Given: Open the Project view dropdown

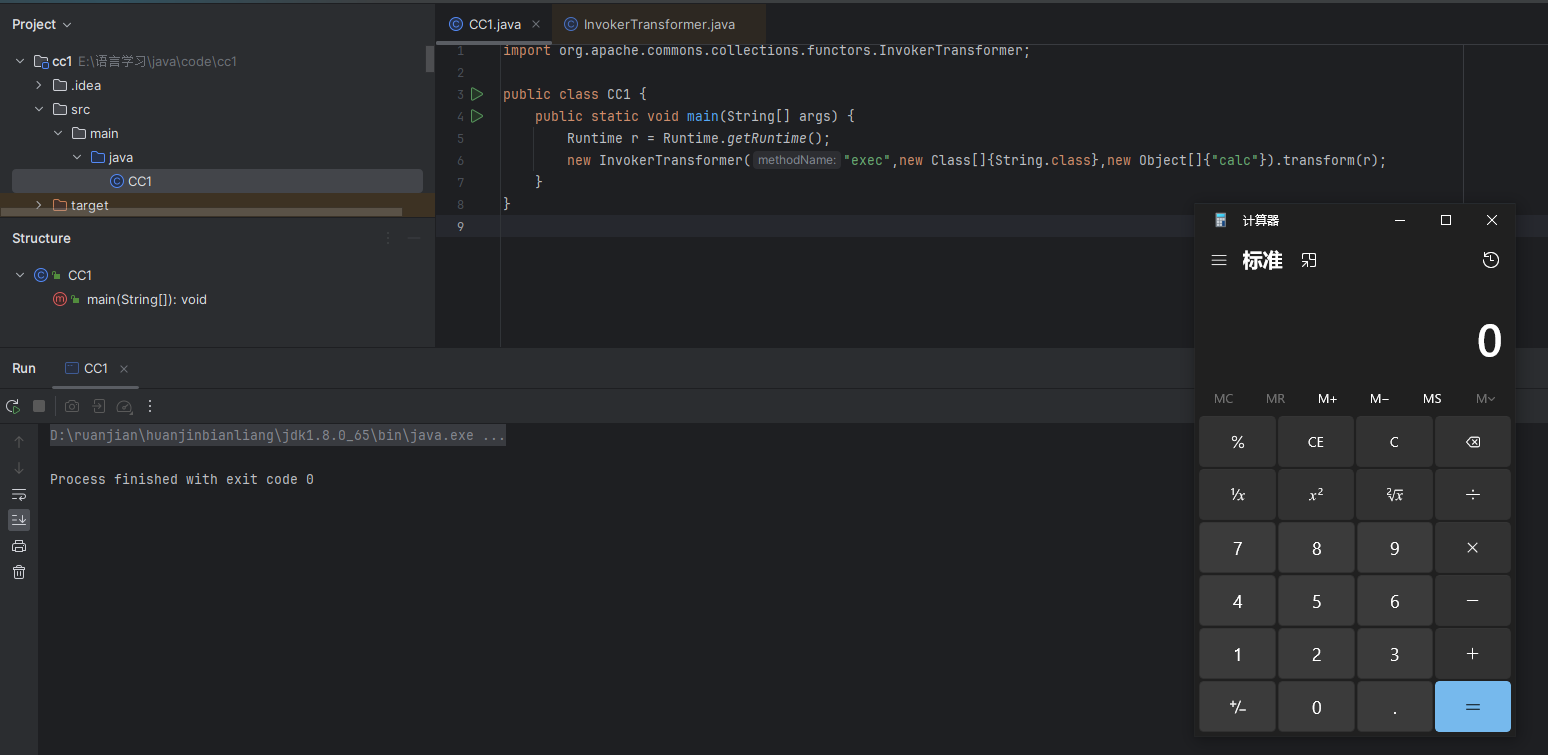Looking at the screenshot, I should click(42, 24).
